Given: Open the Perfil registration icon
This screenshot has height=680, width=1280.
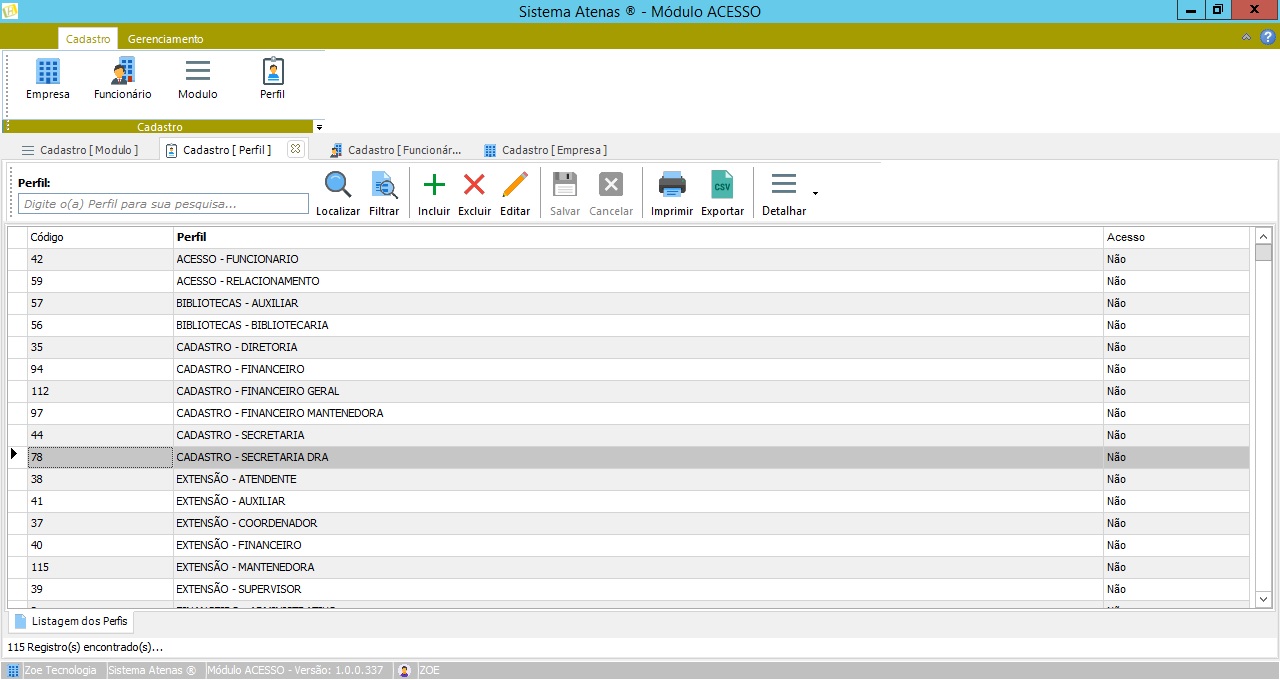Looking at the screenshot, I should point(273,72).
